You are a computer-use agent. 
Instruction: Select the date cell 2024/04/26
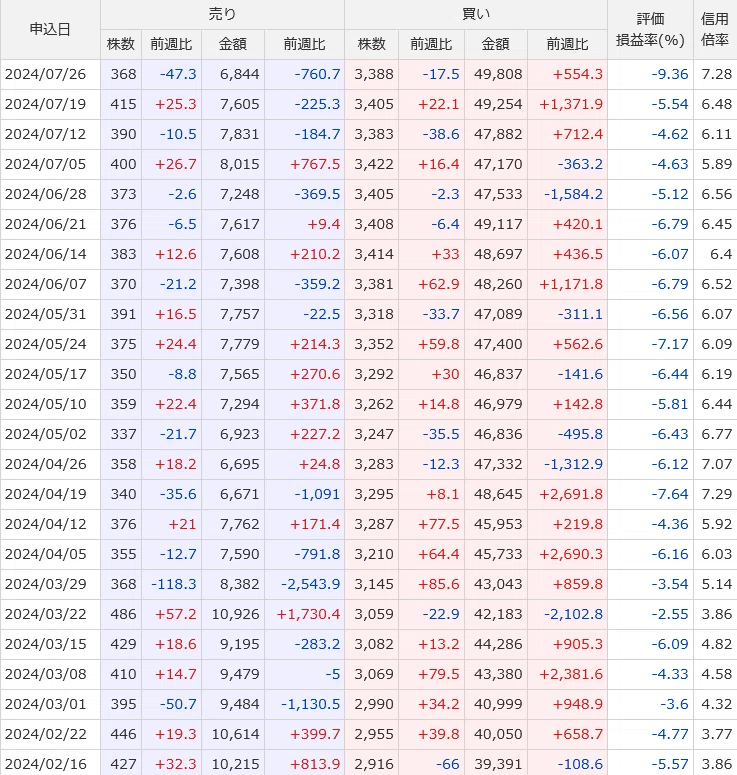[50, 465]
